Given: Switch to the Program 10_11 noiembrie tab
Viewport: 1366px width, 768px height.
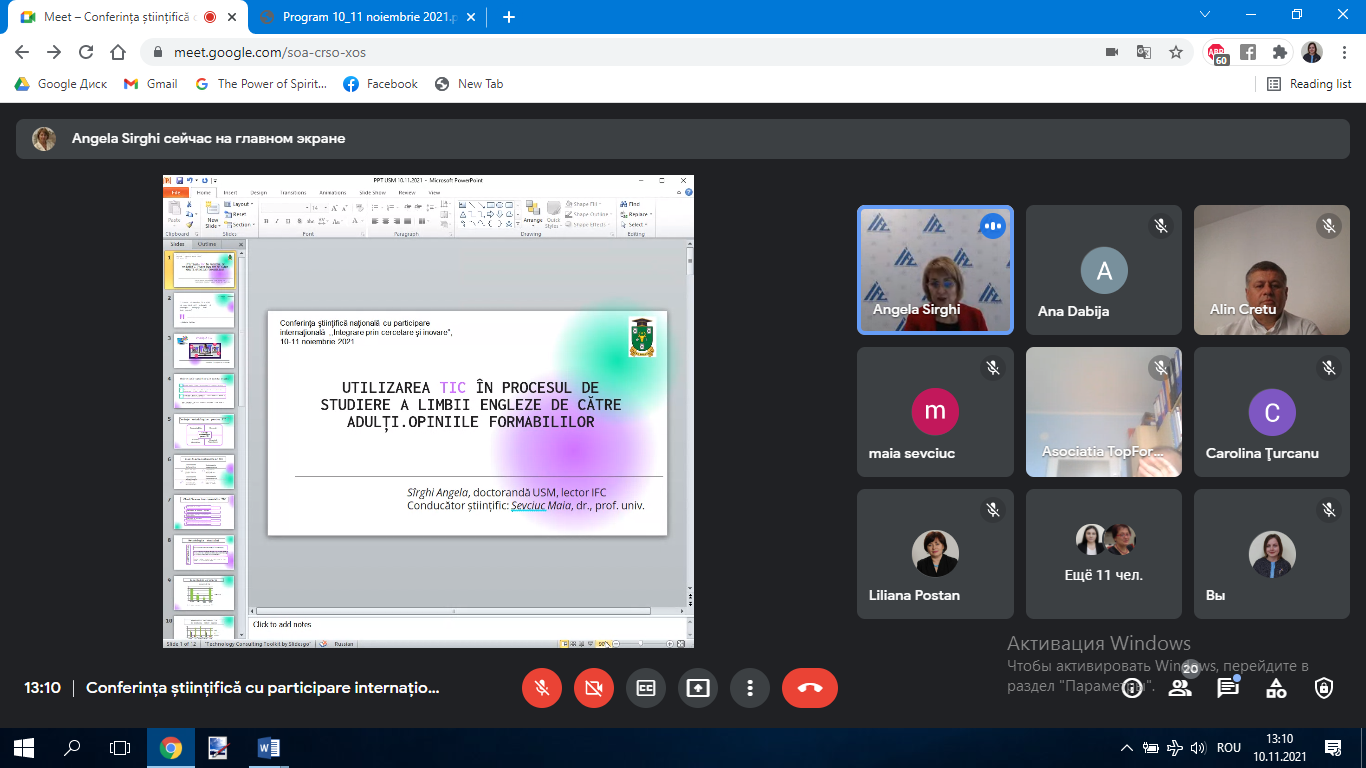Looking at the screenshot, I should point(360,17).
